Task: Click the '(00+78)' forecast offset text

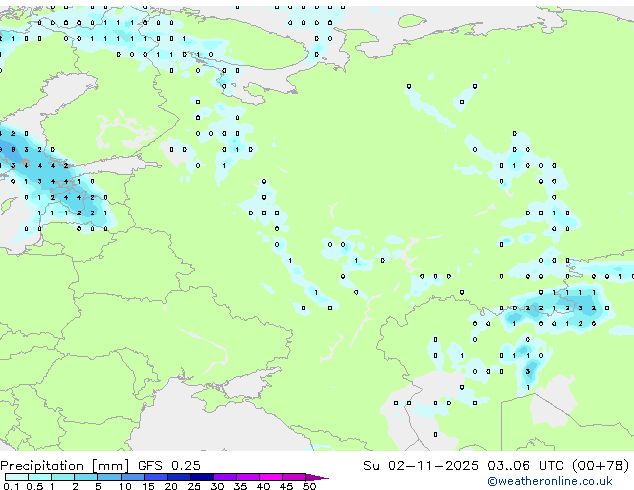Action: click(601, 466)
